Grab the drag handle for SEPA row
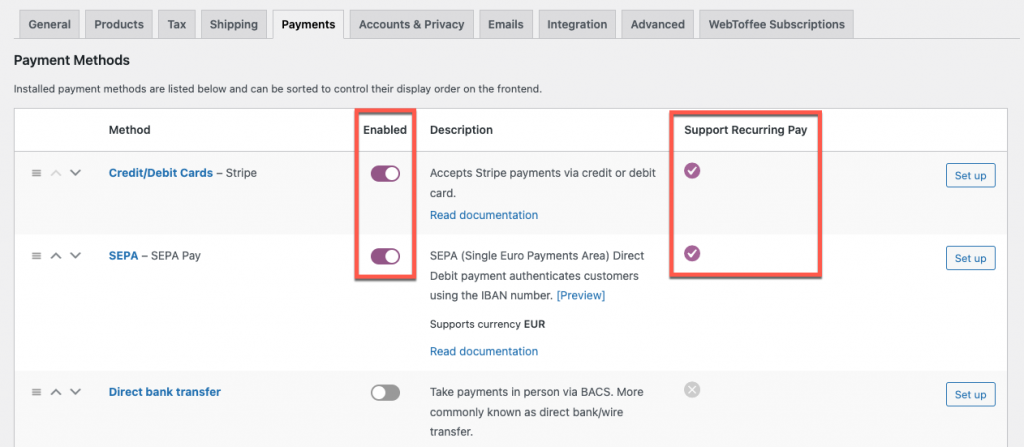 (x=37, y=256)
